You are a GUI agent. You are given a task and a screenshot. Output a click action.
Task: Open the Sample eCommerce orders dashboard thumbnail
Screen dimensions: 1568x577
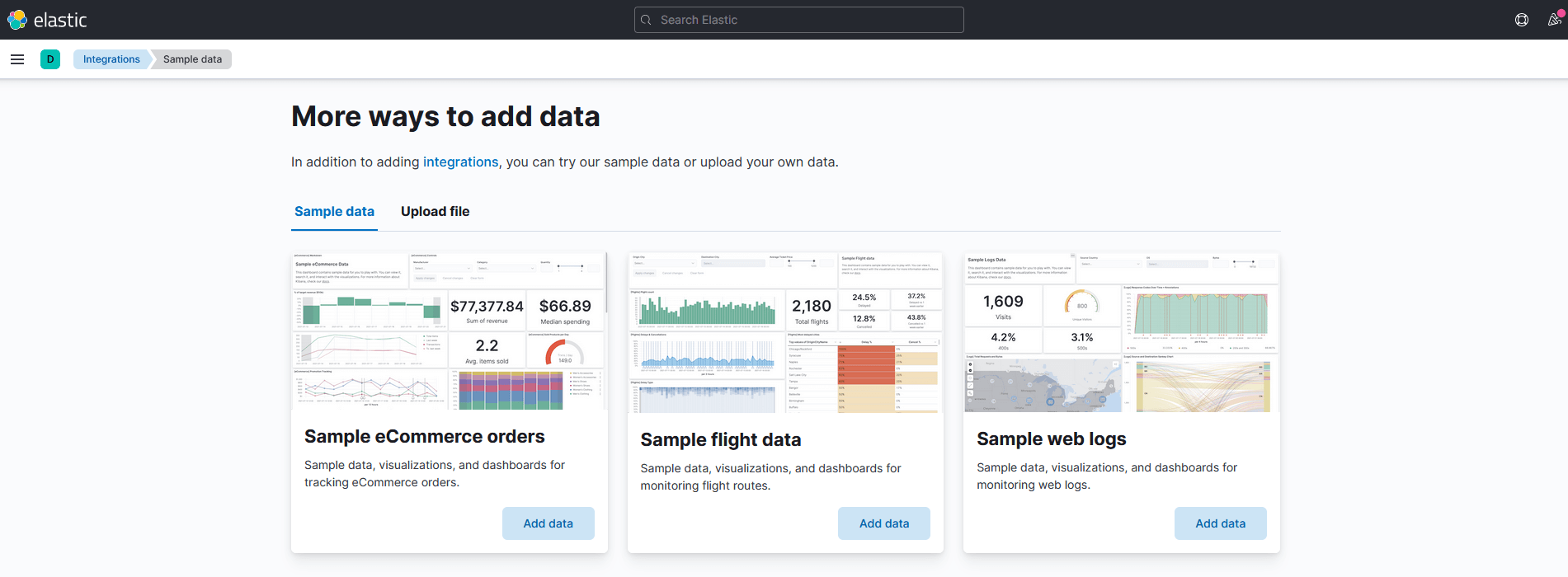[450, 331]
